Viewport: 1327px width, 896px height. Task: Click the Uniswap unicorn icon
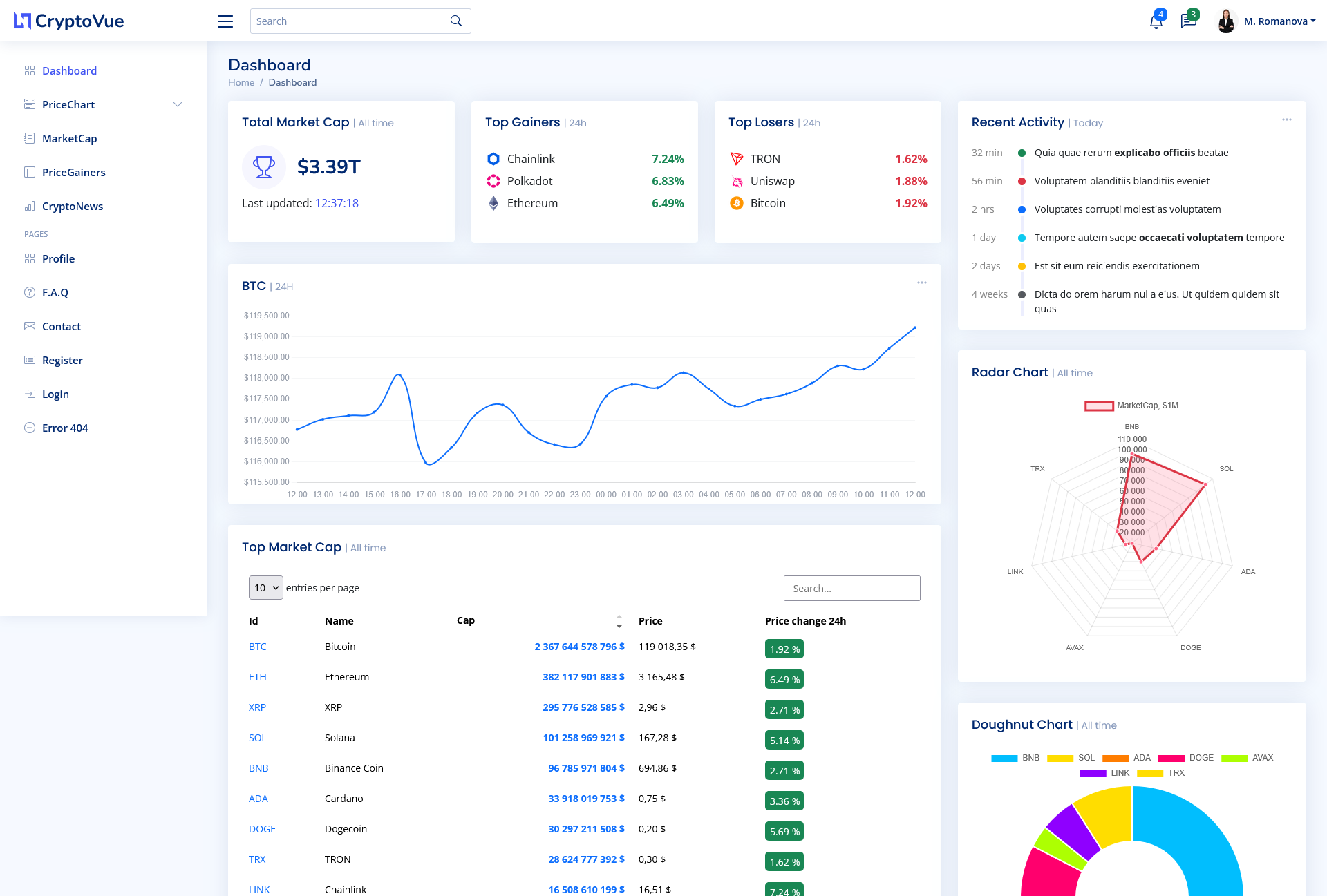[737, 181]
